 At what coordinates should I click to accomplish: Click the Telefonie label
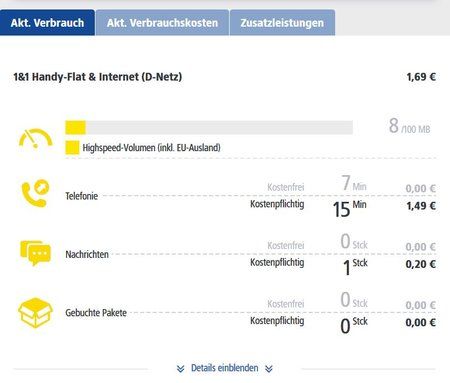click(x=82, y=196)
